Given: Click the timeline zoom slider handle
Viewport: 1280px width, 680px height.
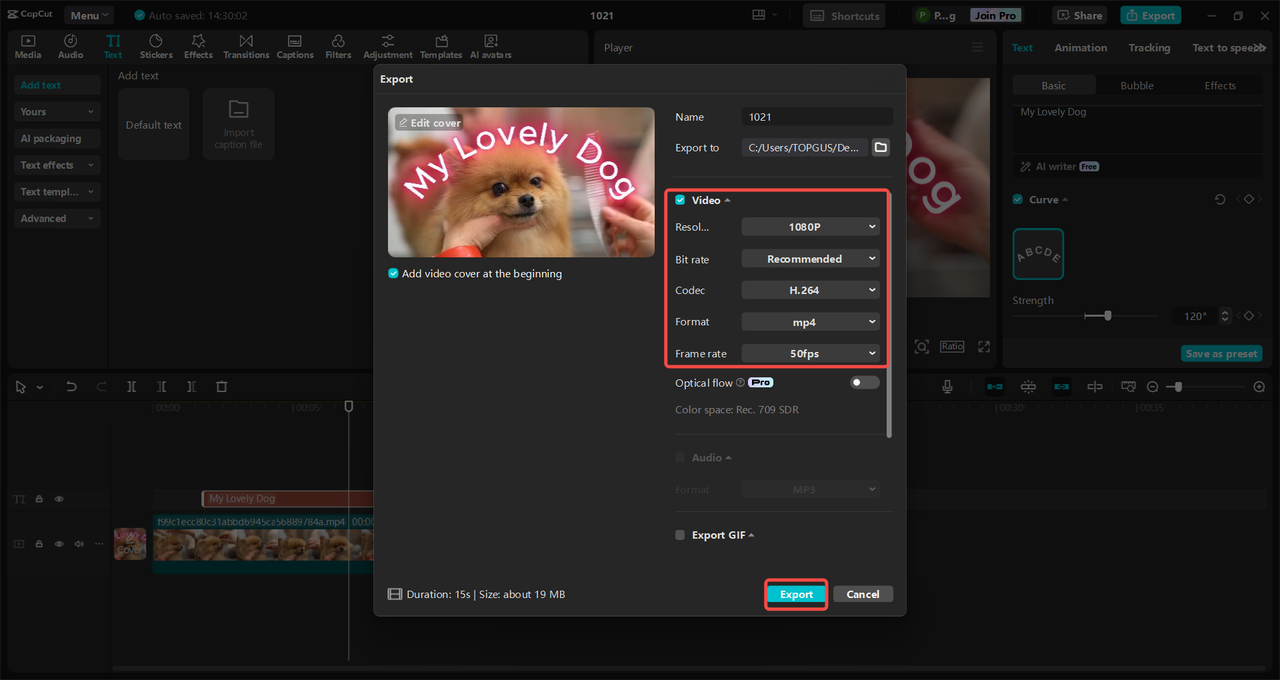Looking at the screenshot, I should (1180, 387).
